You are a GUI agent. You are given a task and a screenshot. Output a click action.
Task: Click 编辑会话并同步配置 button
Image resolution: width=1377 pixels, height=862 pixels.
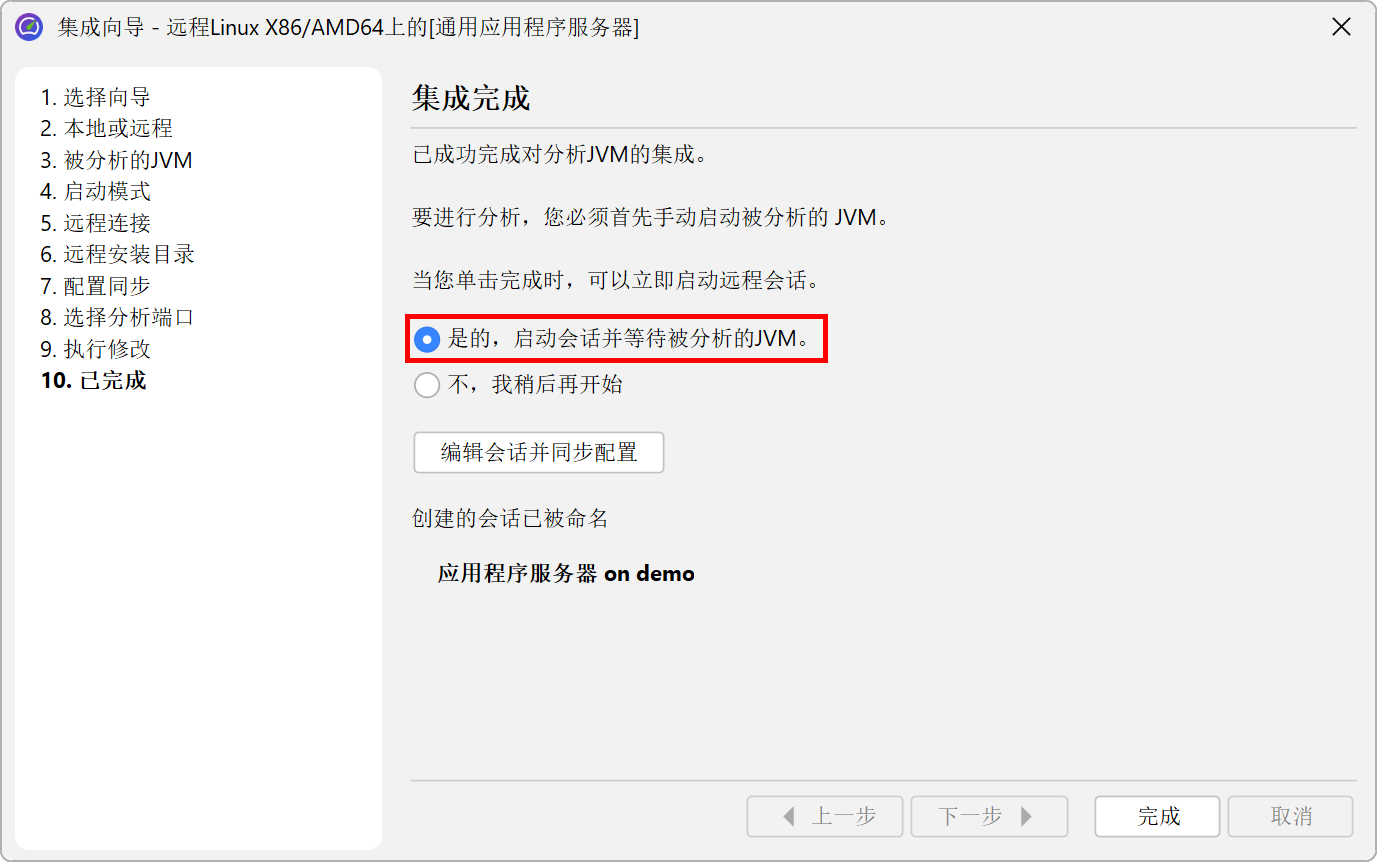tap(539, 452)
